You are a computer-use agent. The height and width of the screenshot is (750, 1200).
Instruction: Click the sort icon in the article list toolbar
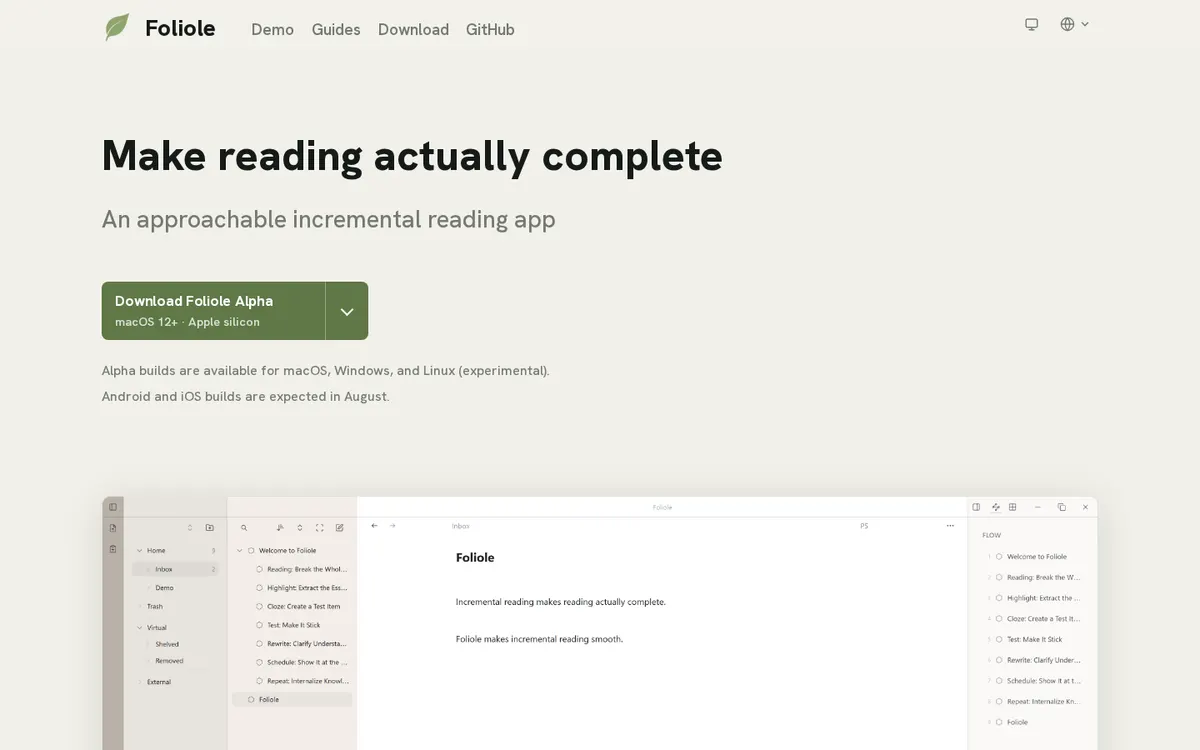[281, 527]
